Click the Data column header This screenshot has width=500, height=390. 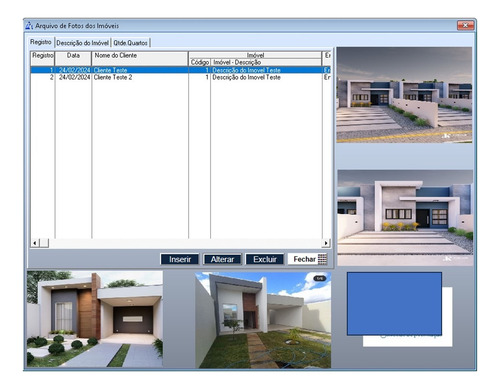click(x=73, y=59)
